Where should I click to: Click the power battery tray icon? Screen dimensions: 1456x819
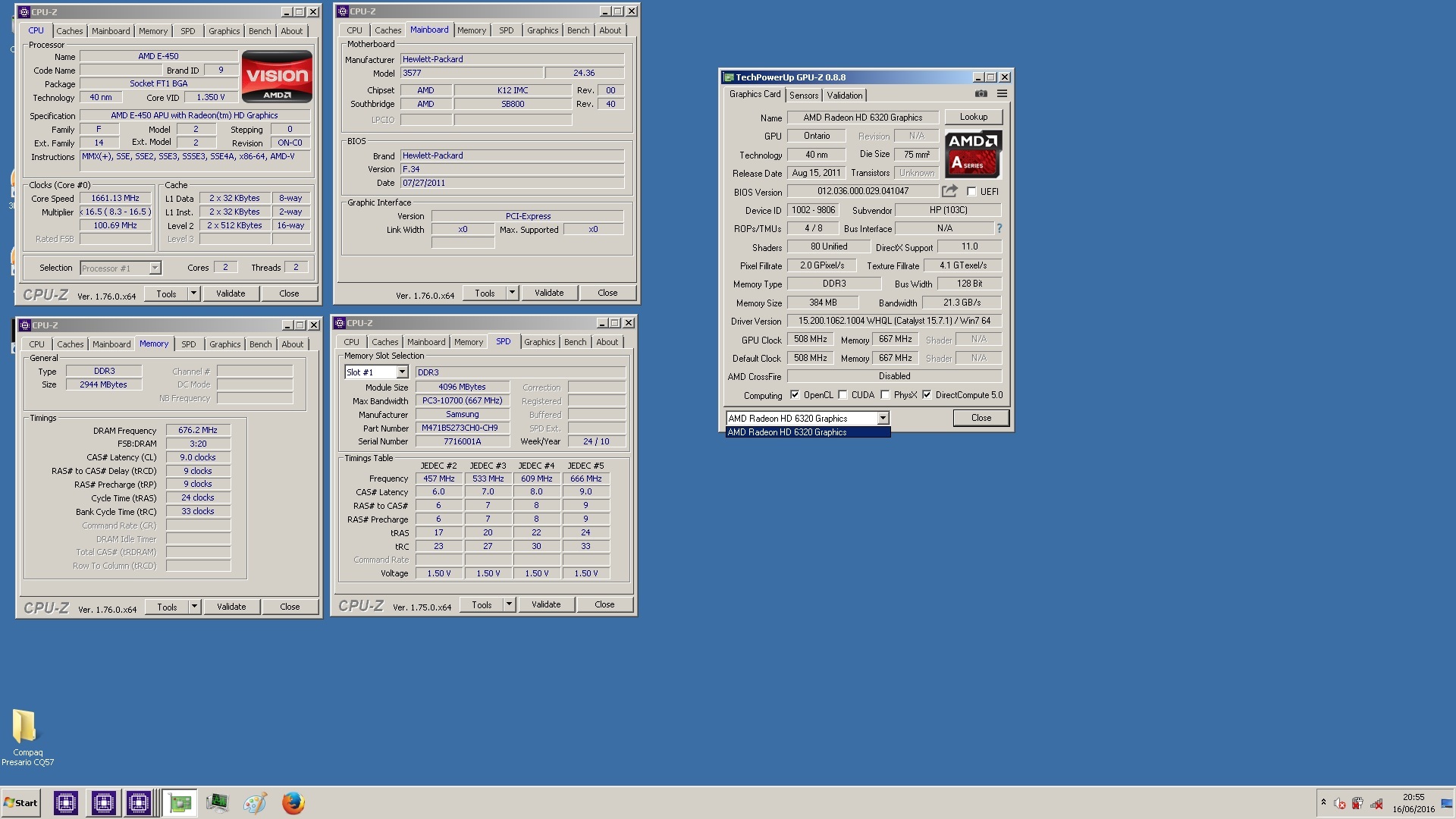click(1357, 803)
